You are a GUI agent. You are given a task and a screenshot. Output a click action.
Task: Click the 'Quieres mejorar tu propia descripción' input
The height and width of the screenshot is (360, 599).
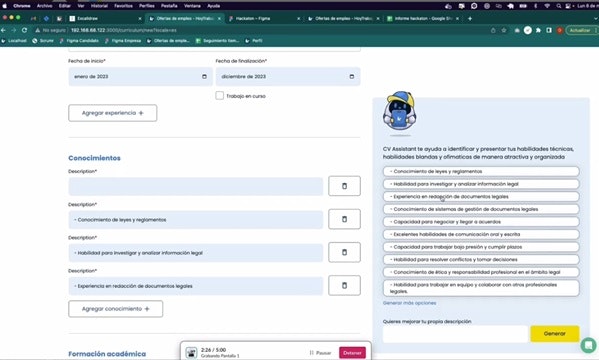click(455, 334)
